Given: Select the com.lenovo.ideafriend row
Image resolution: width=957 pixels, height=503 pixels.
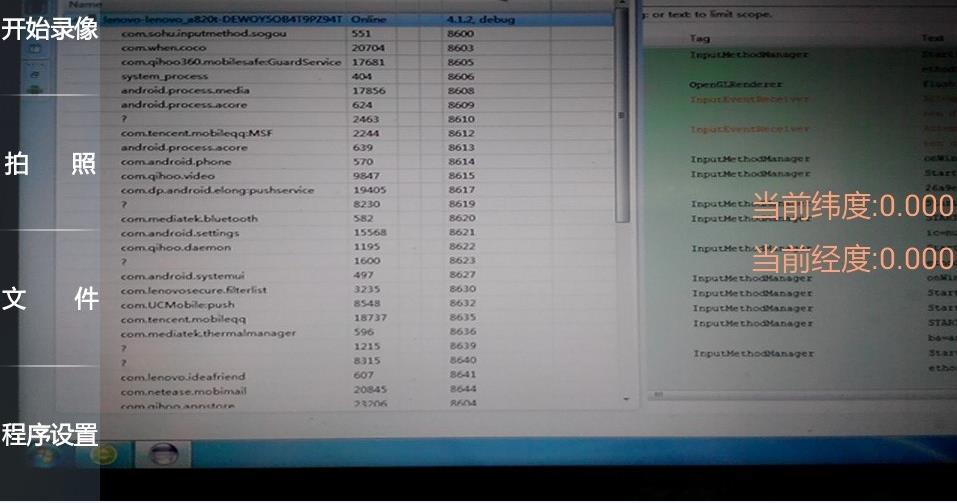Looking at the screenshot, I should [357, 376].
